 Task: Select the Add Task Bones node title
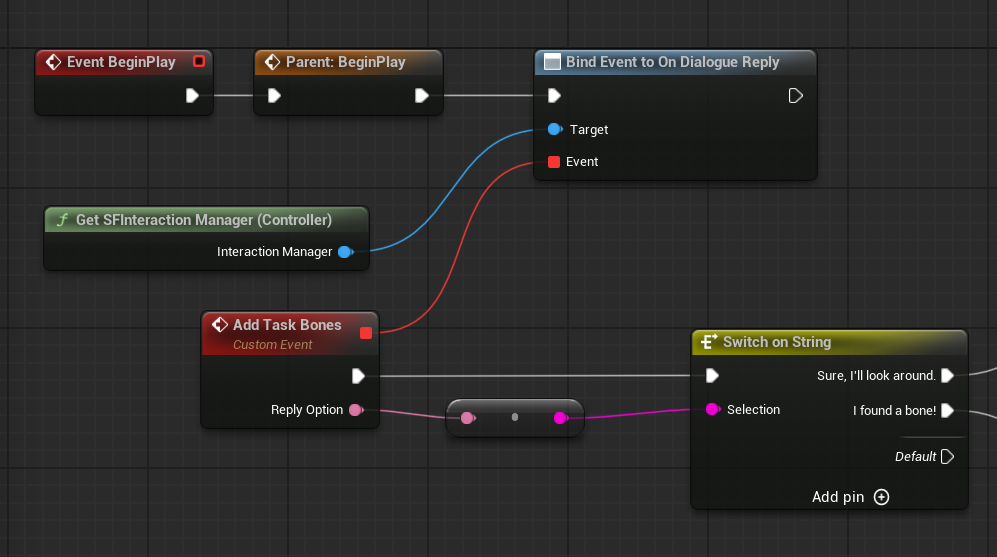click(x=287, y=324)
